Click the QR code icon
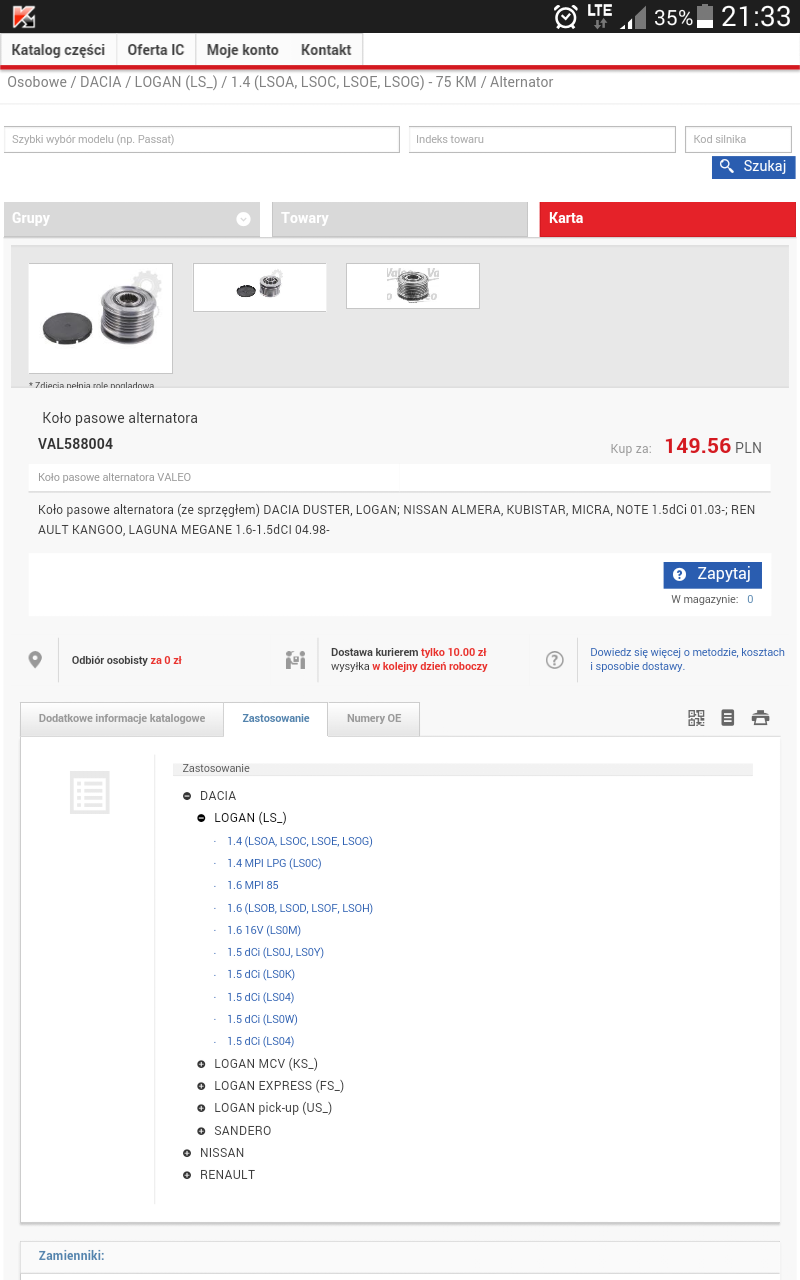This screenshot has height=1280, width=800. [696, 717]
